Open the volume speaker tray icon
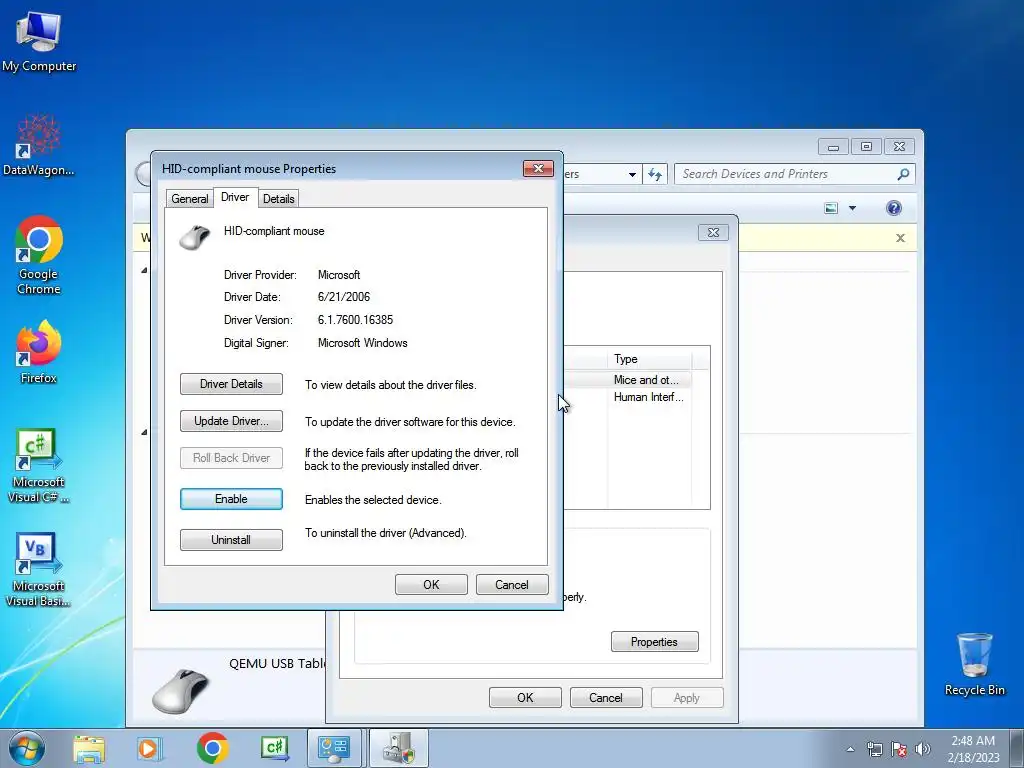 point(923,749)
